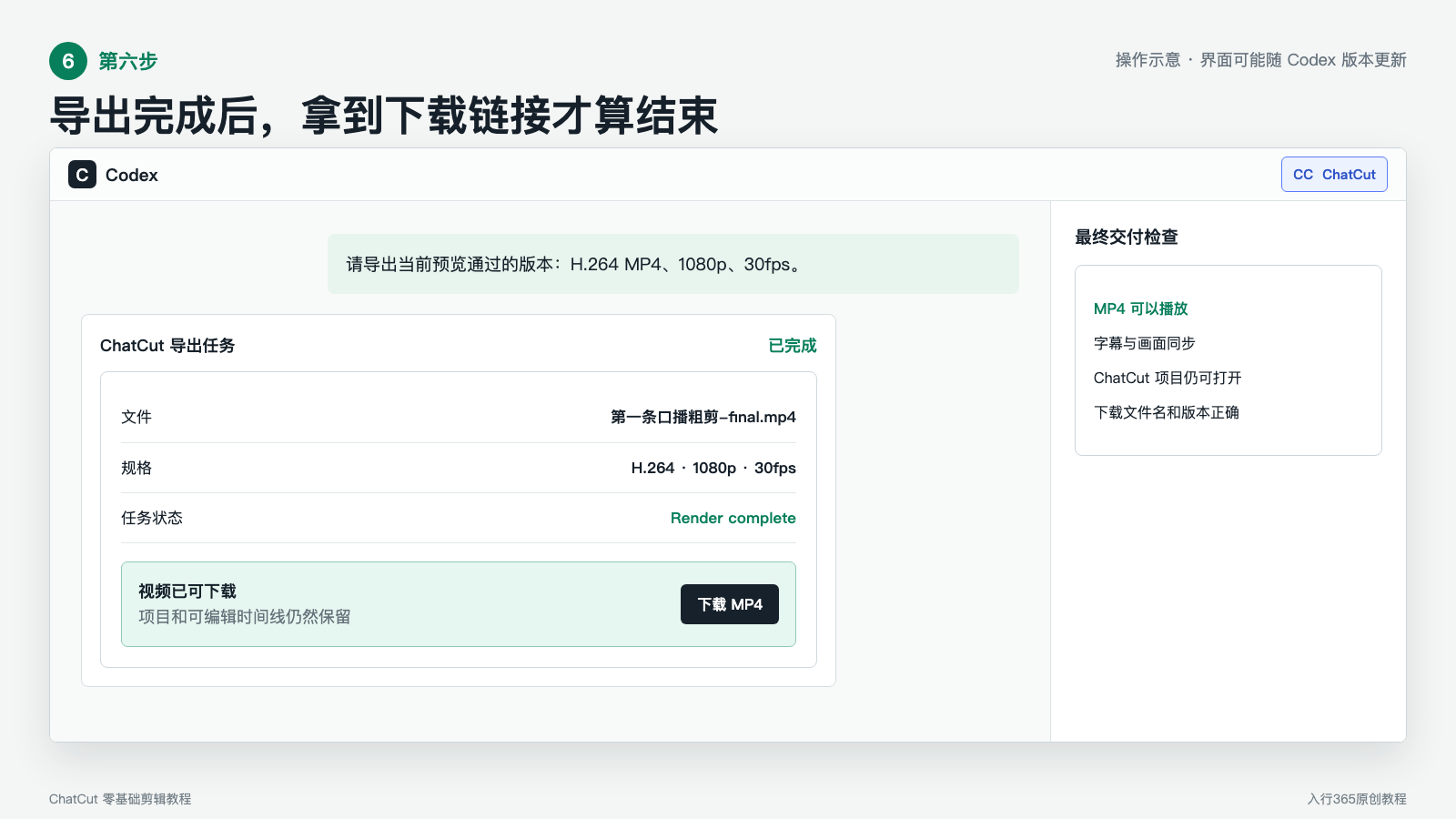Click the 规格 row label

pos(136,468)
